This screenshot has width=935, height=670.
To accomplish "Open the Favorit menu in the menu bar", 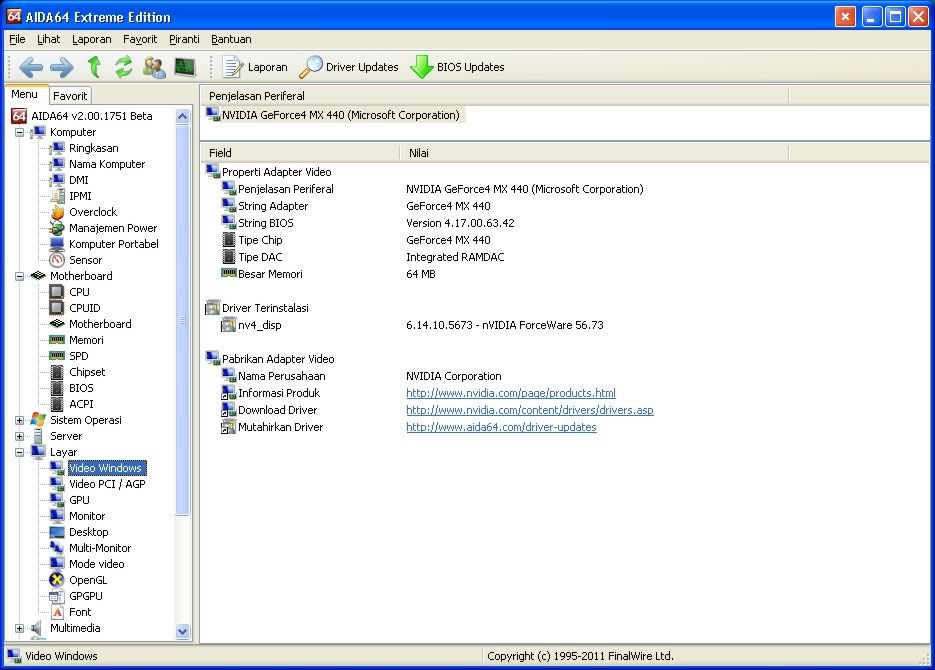I will pos(140,39).
